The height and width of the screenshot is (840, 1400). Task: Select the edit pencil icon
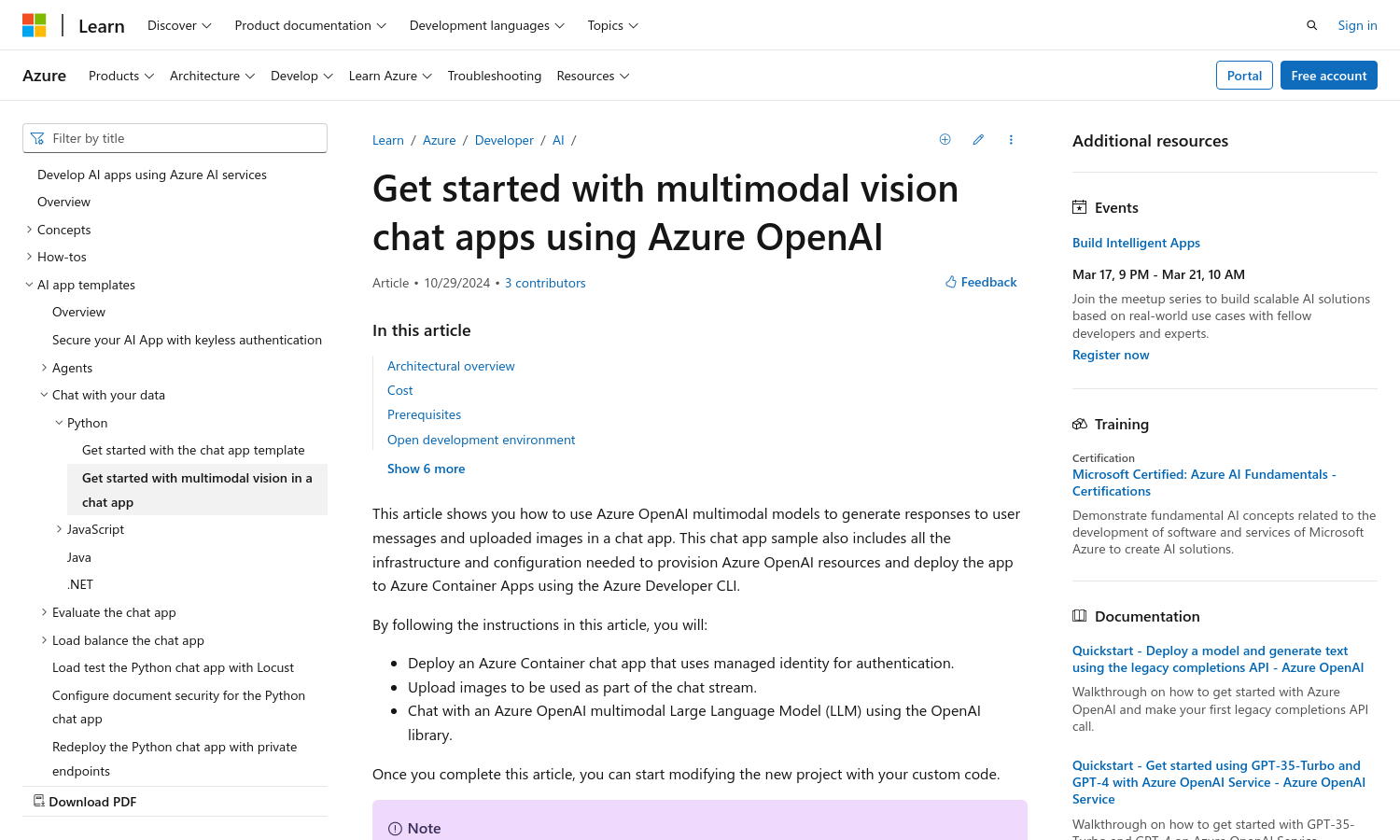tap(977, 139)
